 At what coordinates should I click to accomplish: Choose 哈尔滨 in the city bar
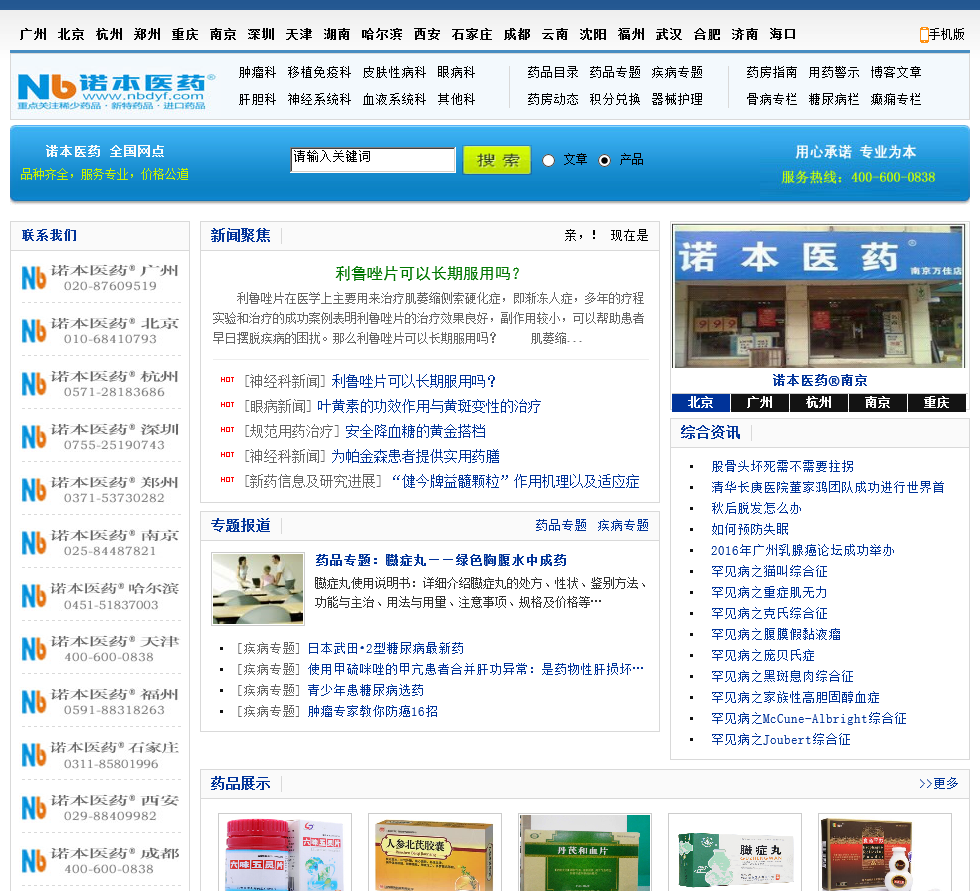382,34
